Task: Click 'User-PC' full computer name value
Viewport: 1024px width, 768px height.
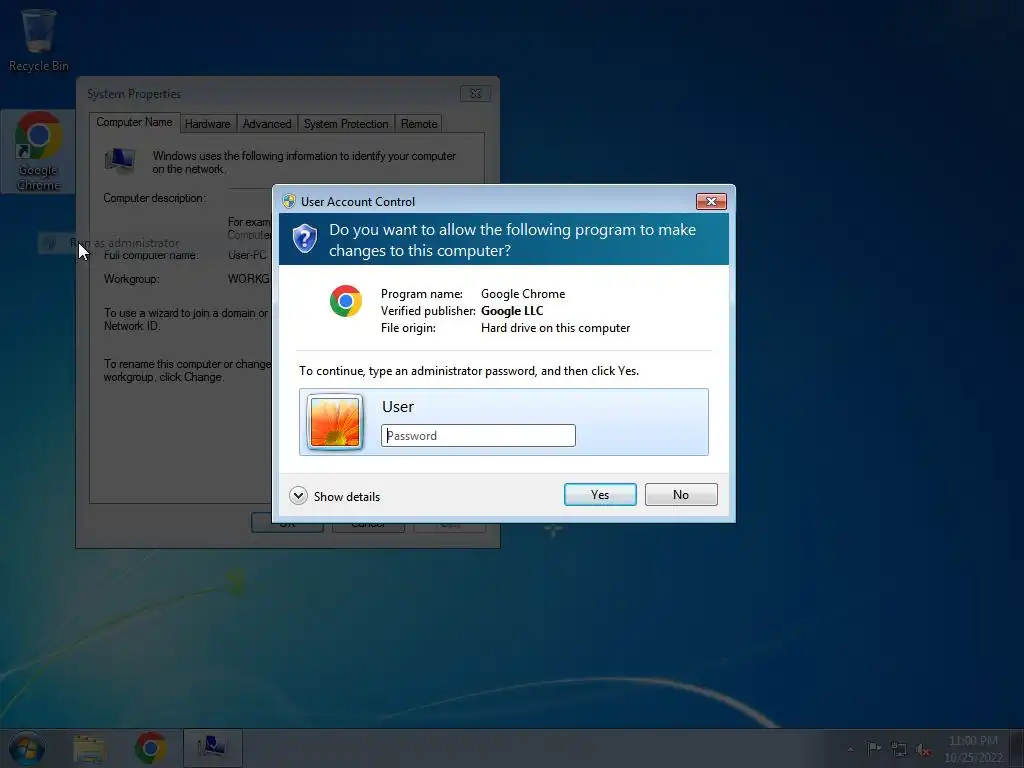Action: click(248, 255)
